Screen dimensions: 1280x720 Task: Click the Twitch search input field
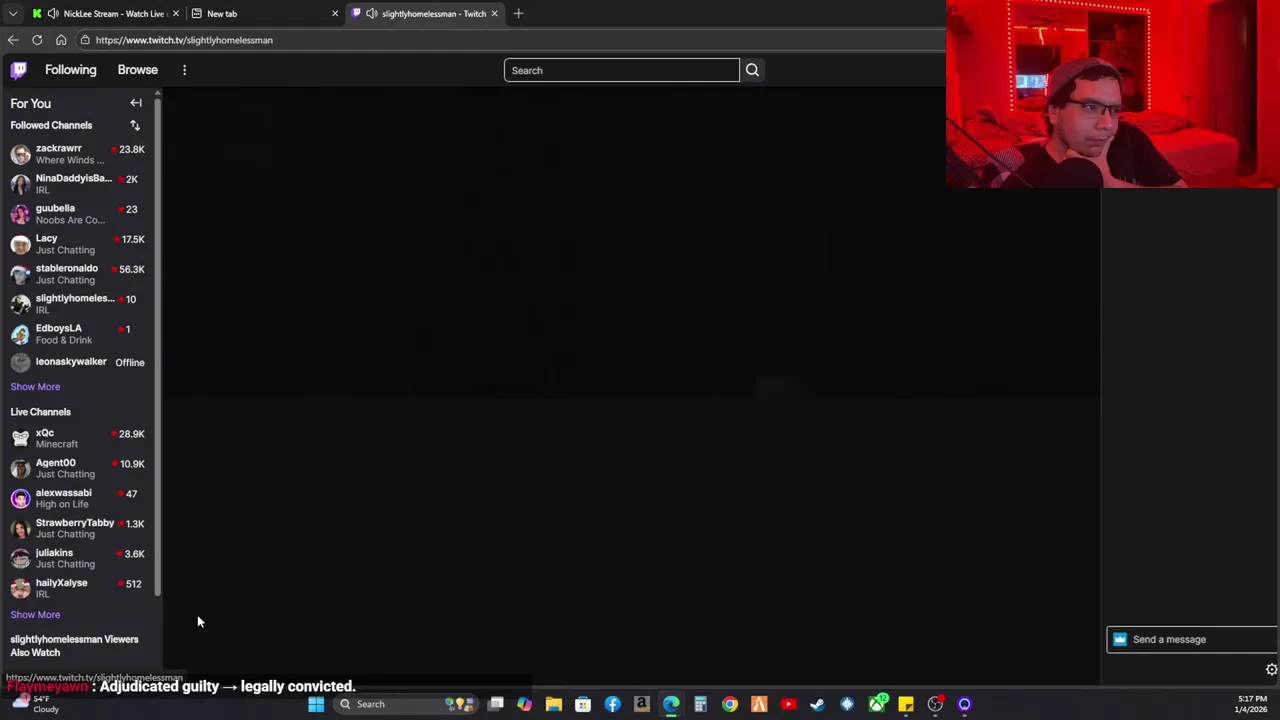(621, 70)
